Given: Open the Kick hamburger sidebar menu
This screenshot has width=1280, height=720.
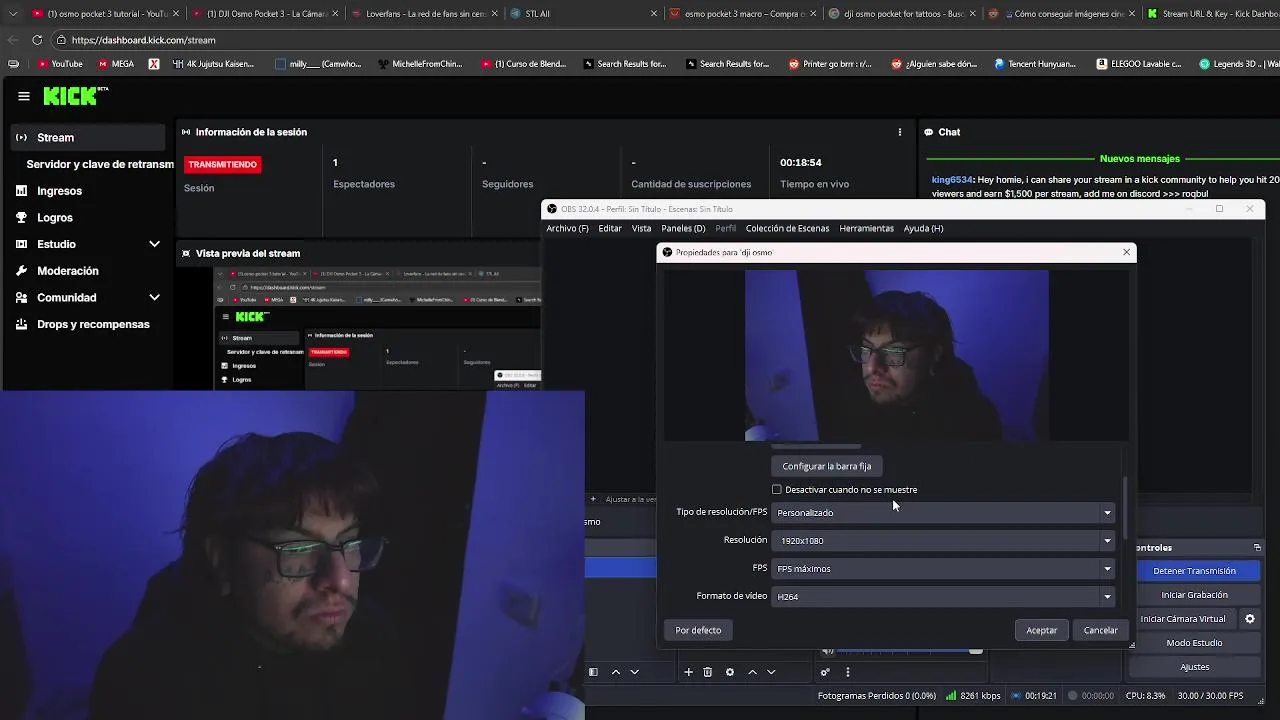Looking at the screenshot, I should 24,96.
